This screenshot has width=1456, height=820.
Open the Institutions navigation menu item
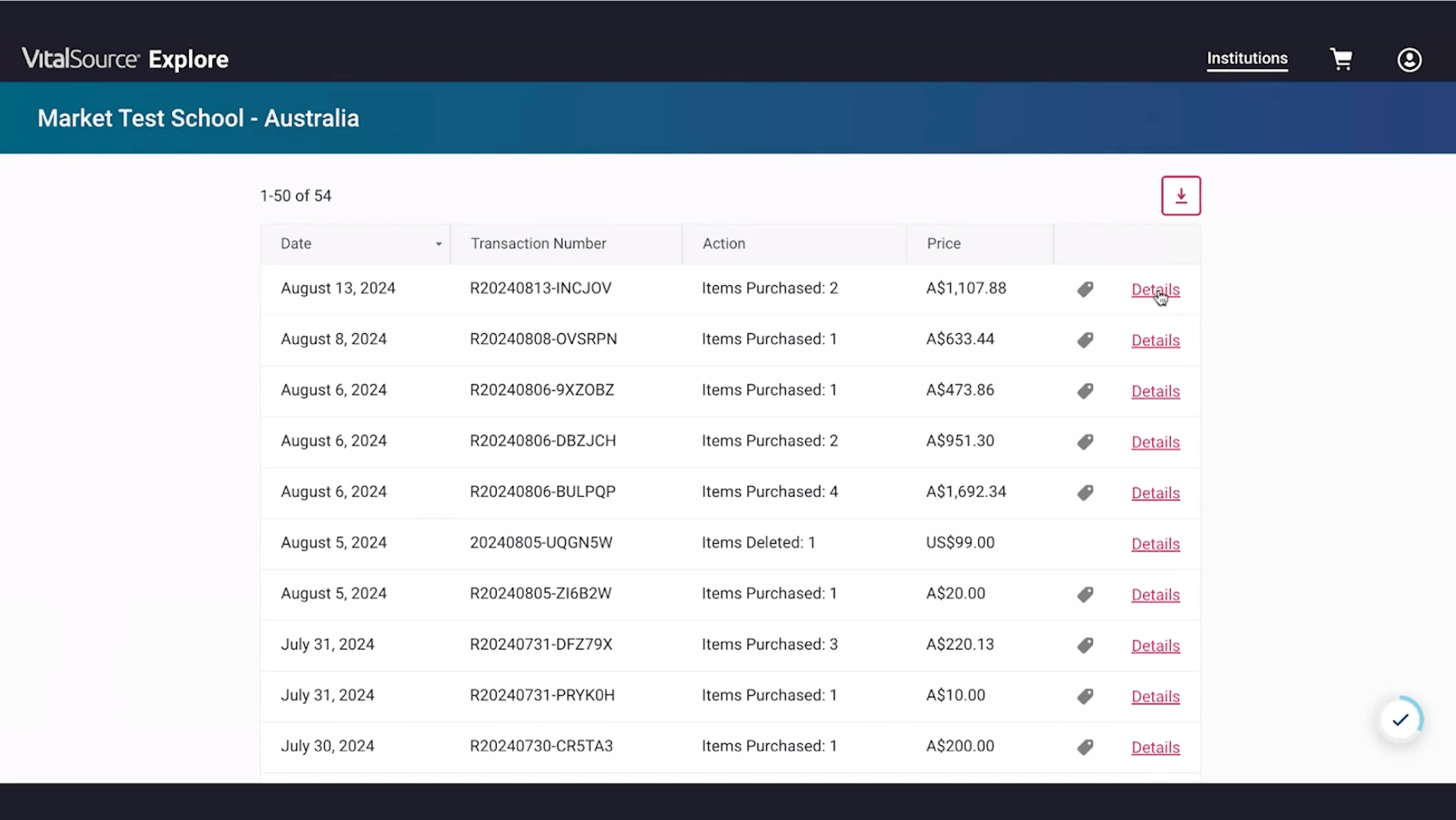[x=1247, y=58]
